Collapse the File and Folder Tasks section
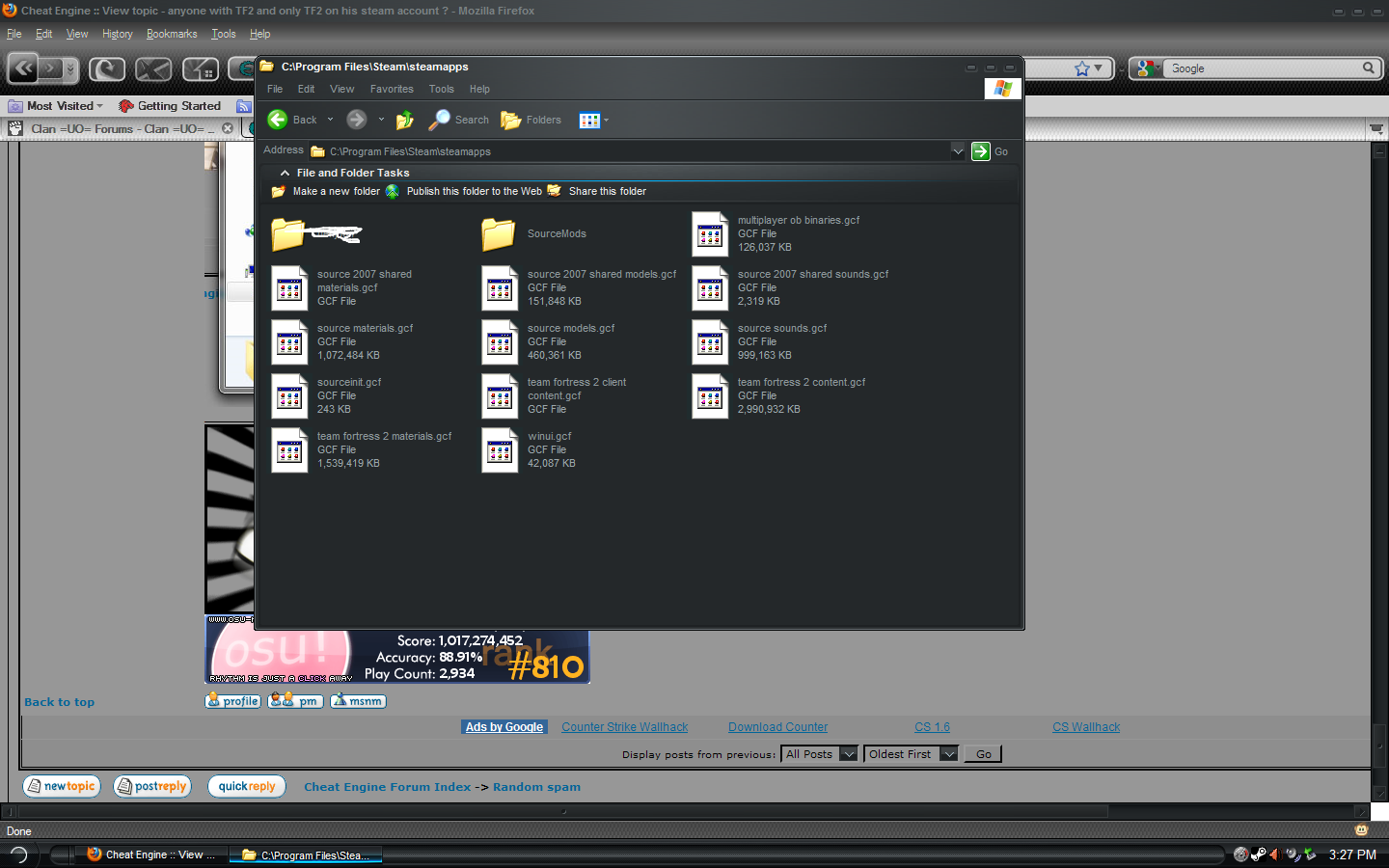 285,173
